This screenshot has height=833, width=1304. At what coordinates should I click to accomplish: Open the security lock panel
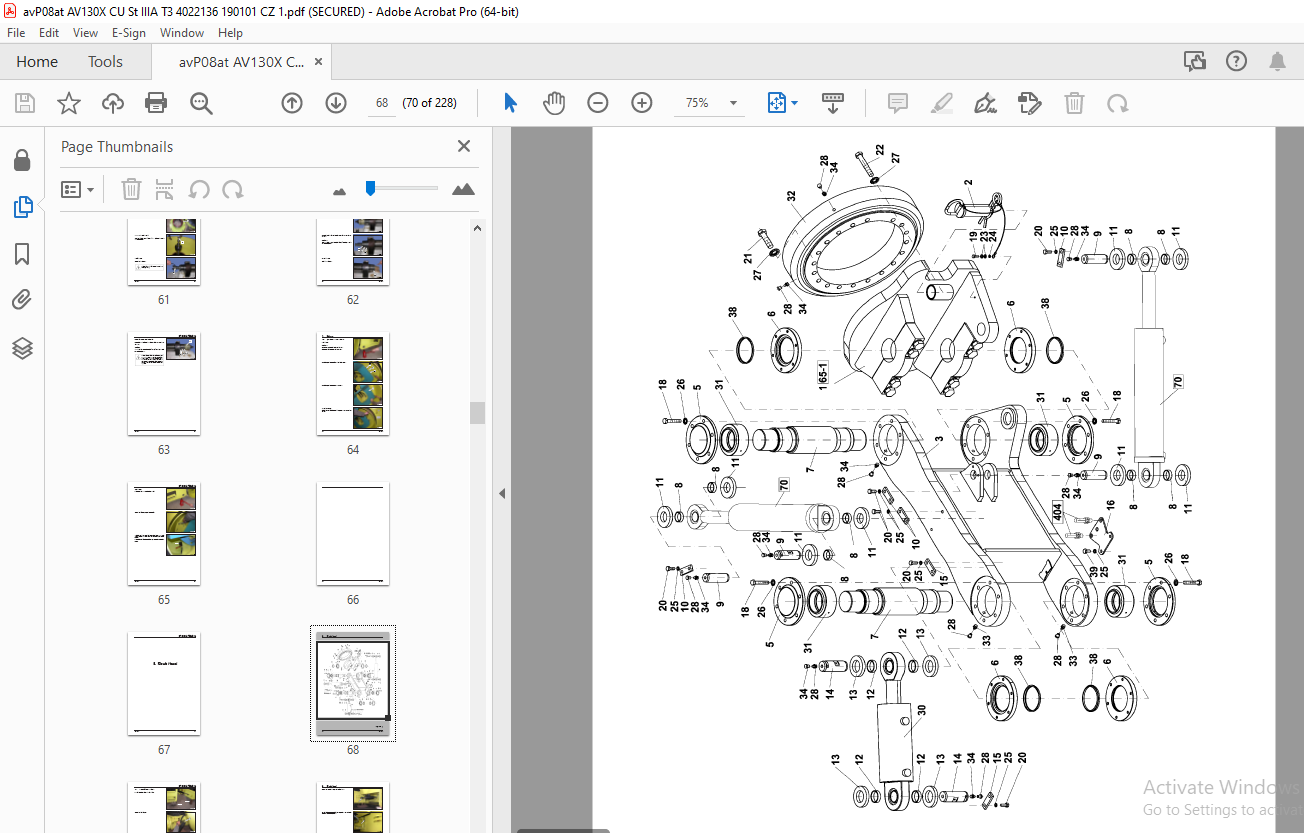tap(22, 160)
